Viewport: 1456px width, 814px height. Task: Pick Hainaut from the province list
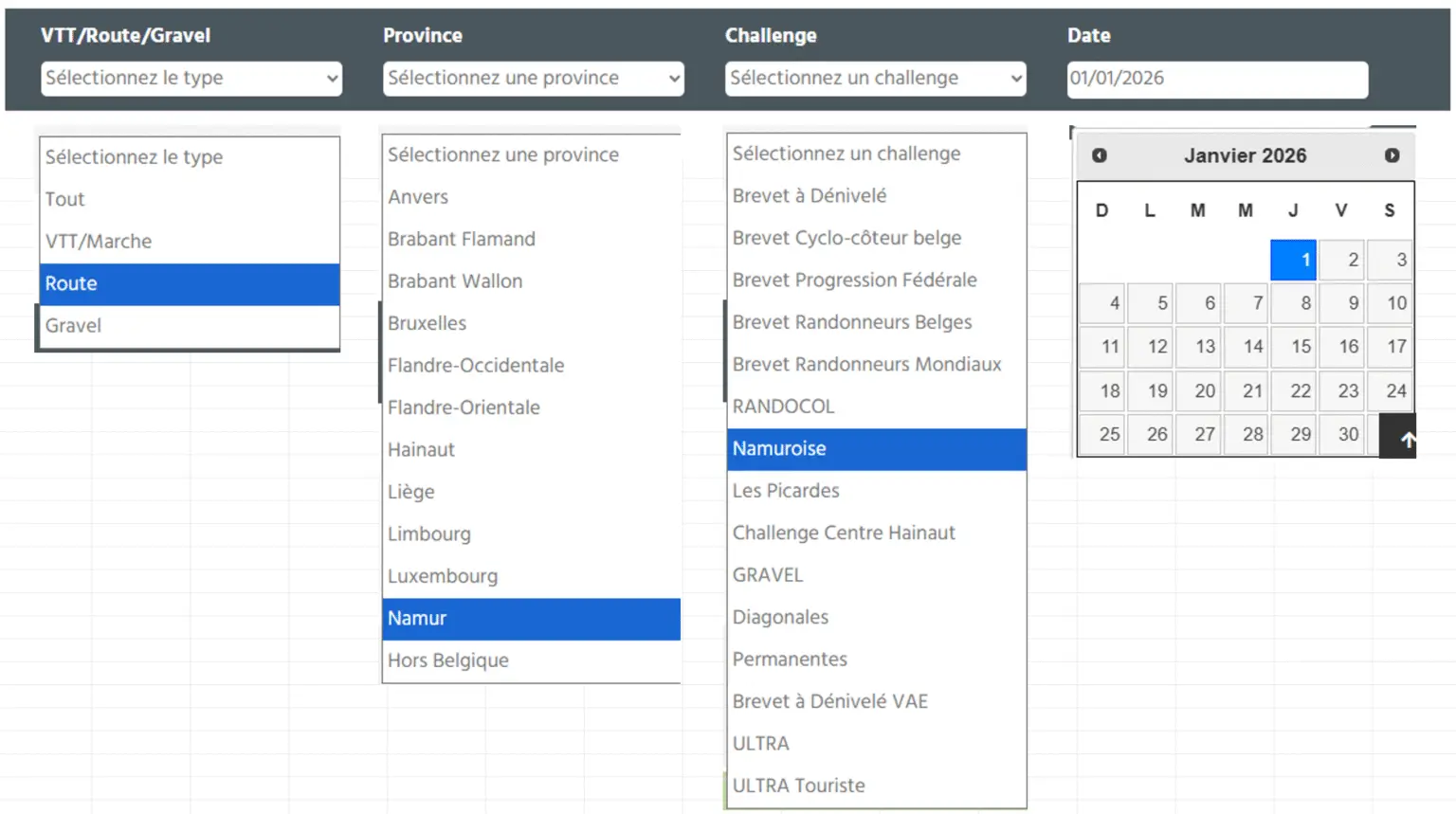click(531, 450)
